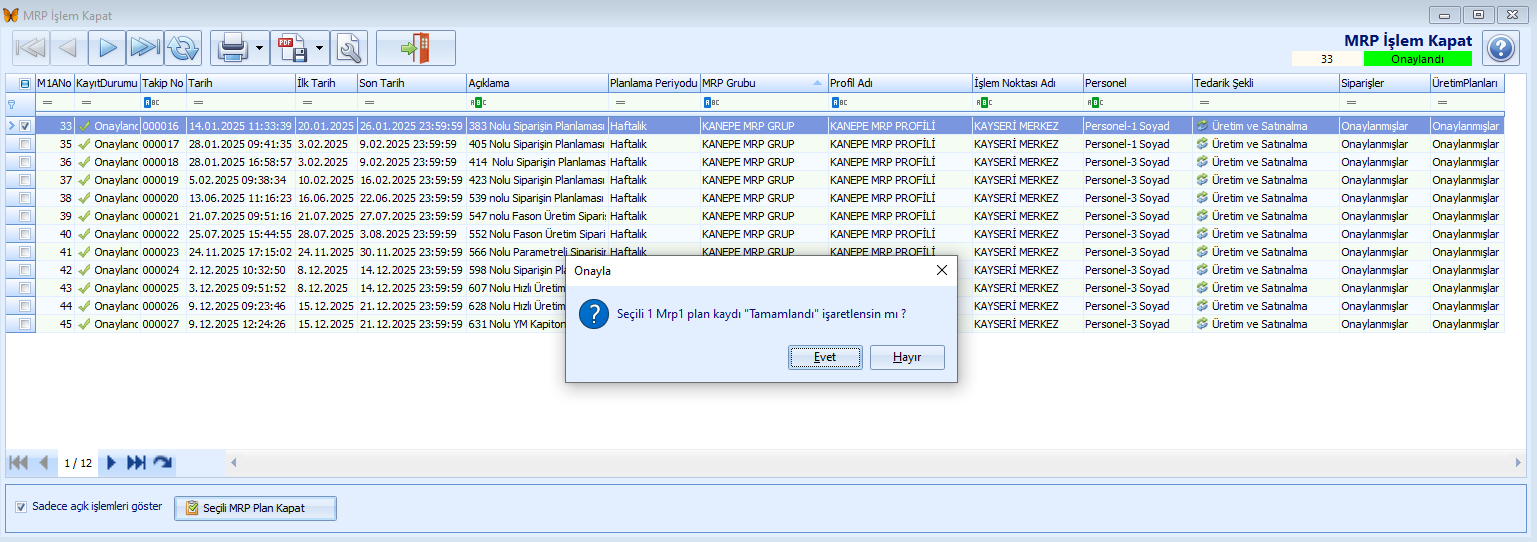
Task: Click the green Onaylandı status field
Action: 1417,59
